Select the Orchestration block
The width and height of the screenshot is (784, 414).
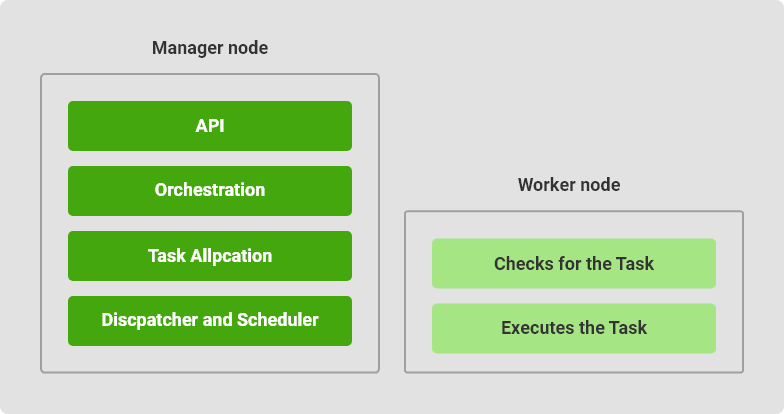(210, 191)
